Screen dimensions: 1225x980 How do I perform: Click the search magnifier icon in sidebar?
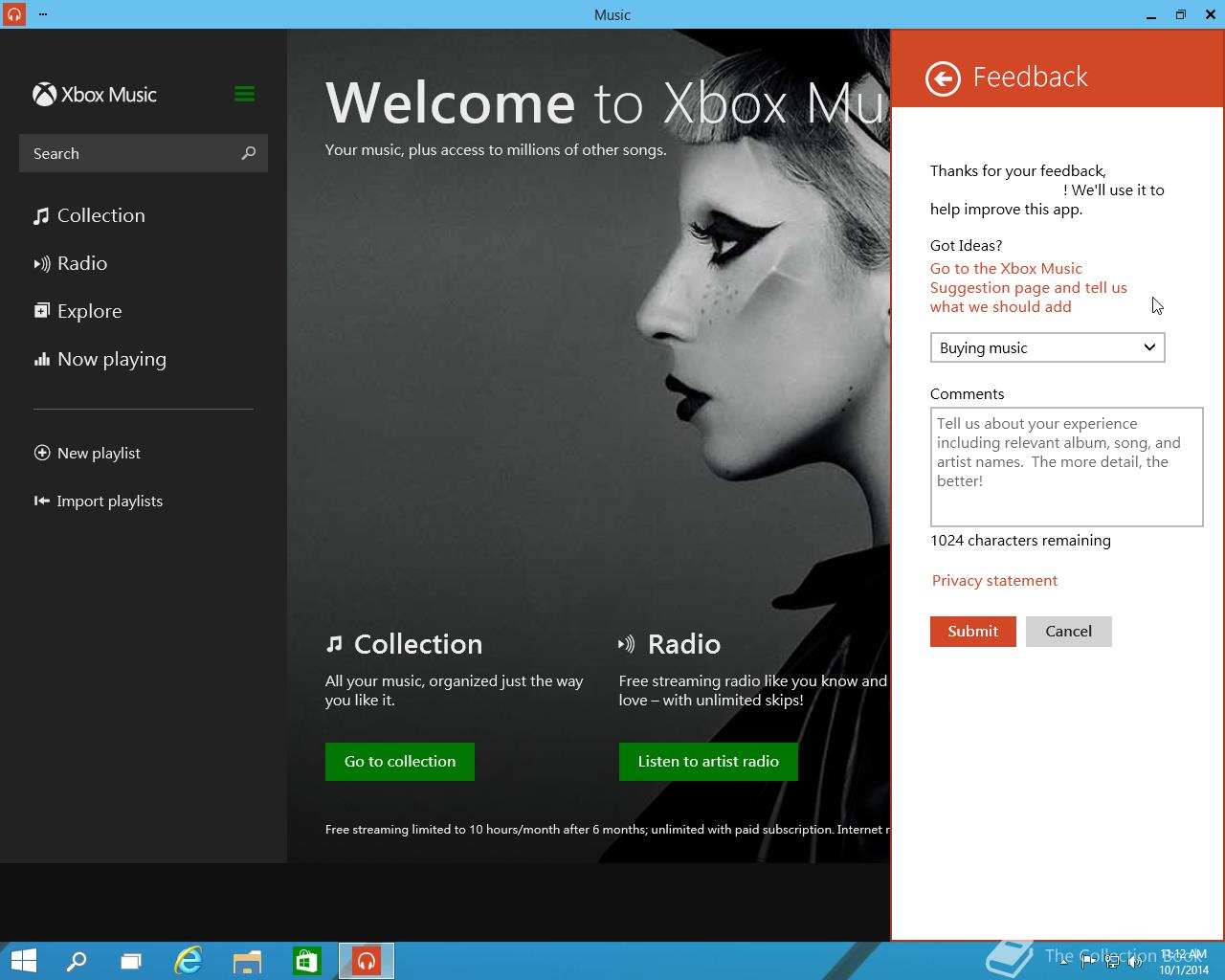point(248,153)
